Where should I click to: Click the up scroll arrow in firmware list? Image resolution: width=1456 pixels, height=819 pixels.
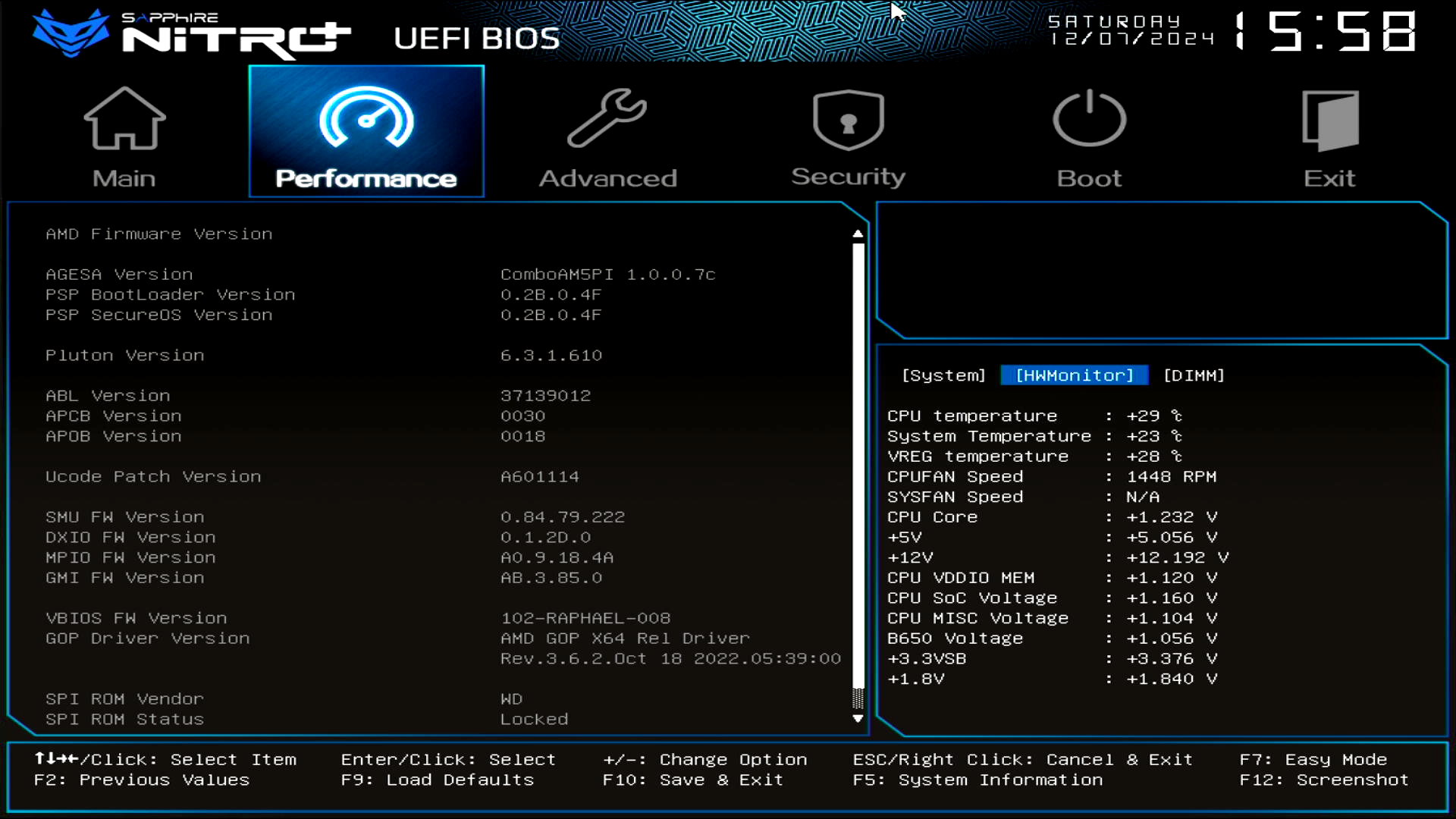click(858, 234)
